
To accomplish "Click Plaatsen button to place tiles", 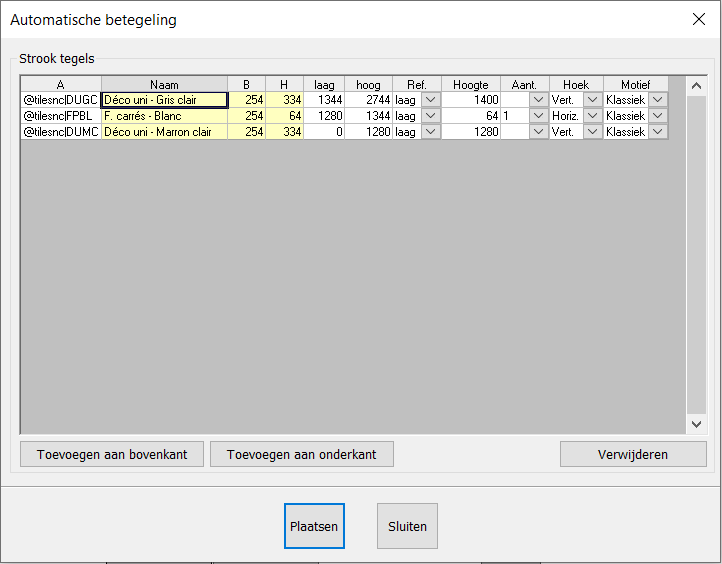I will (314, 526).
